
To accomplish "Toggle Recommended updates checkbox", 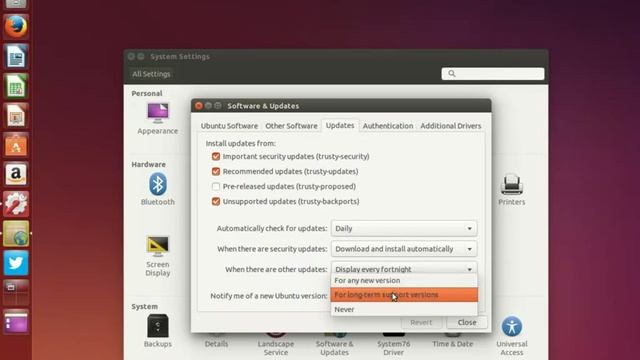I will click(x=216, y=171).
